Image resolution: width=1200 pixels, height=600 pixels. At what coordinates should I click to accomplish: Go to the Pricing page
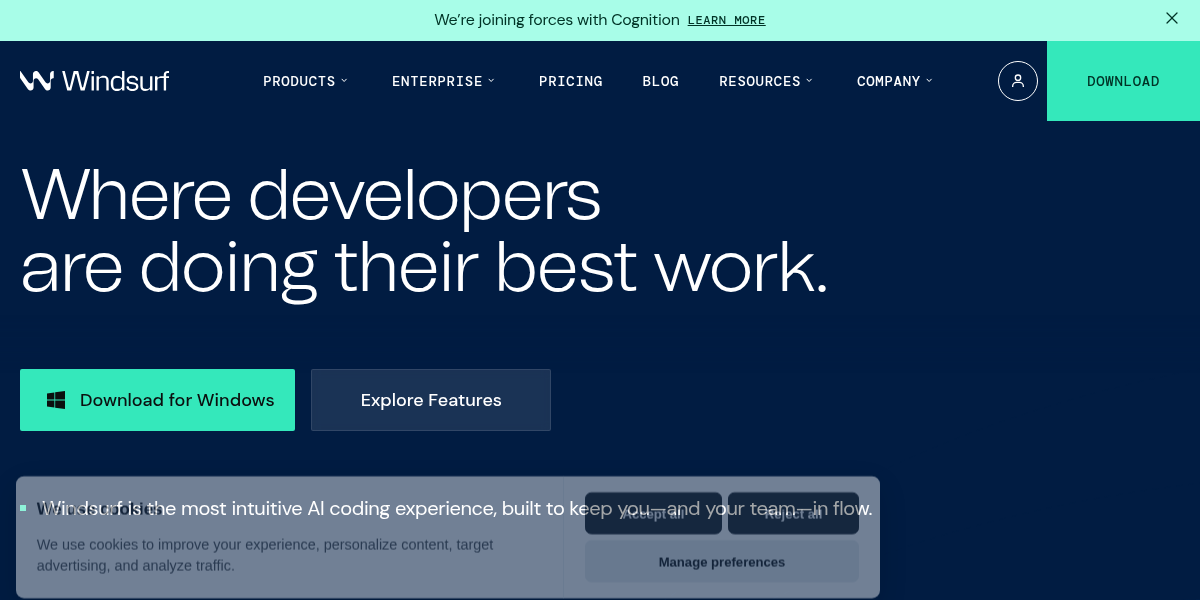click(x=570, y=81)
